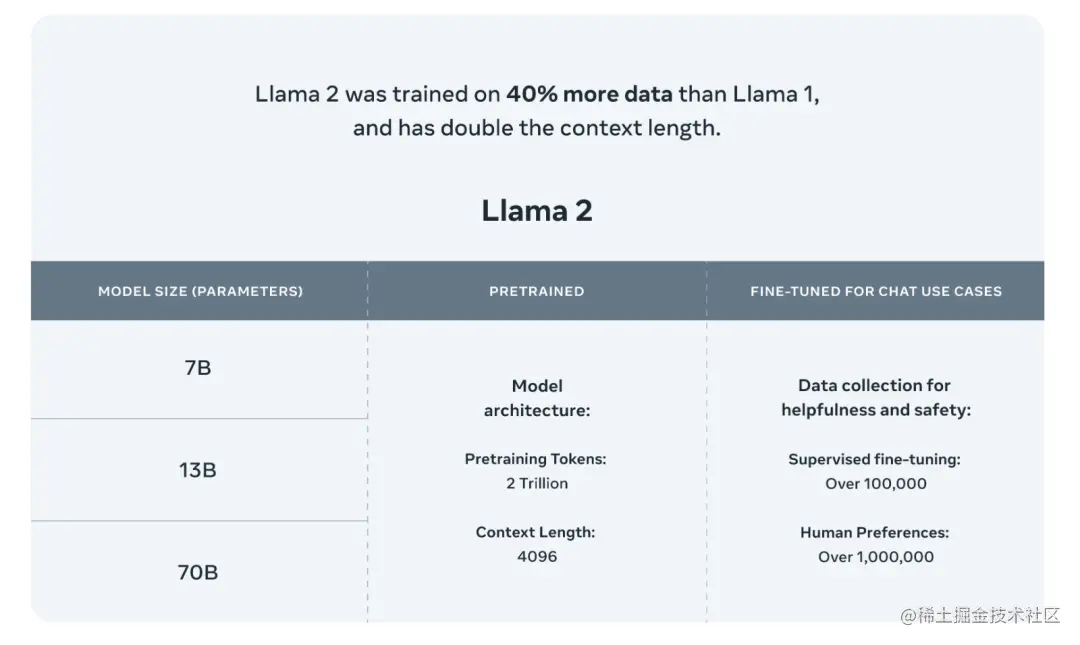This screenshot has width=1080, height=645.
Task: Click "and has double the context length" line
Action: (x=537, y=129)
